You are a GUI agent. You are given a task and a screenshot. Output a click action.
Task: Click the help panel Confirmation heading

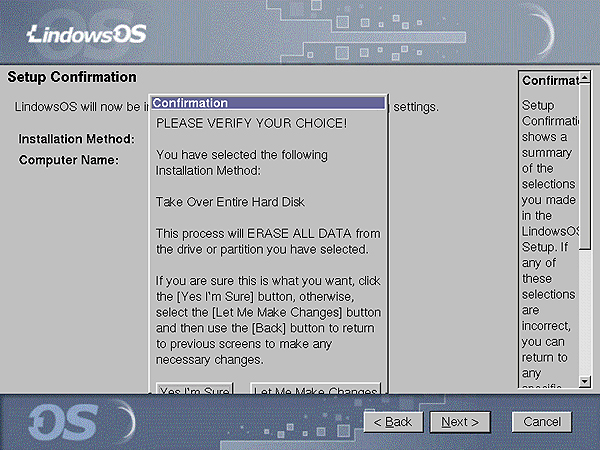[550, 80]
